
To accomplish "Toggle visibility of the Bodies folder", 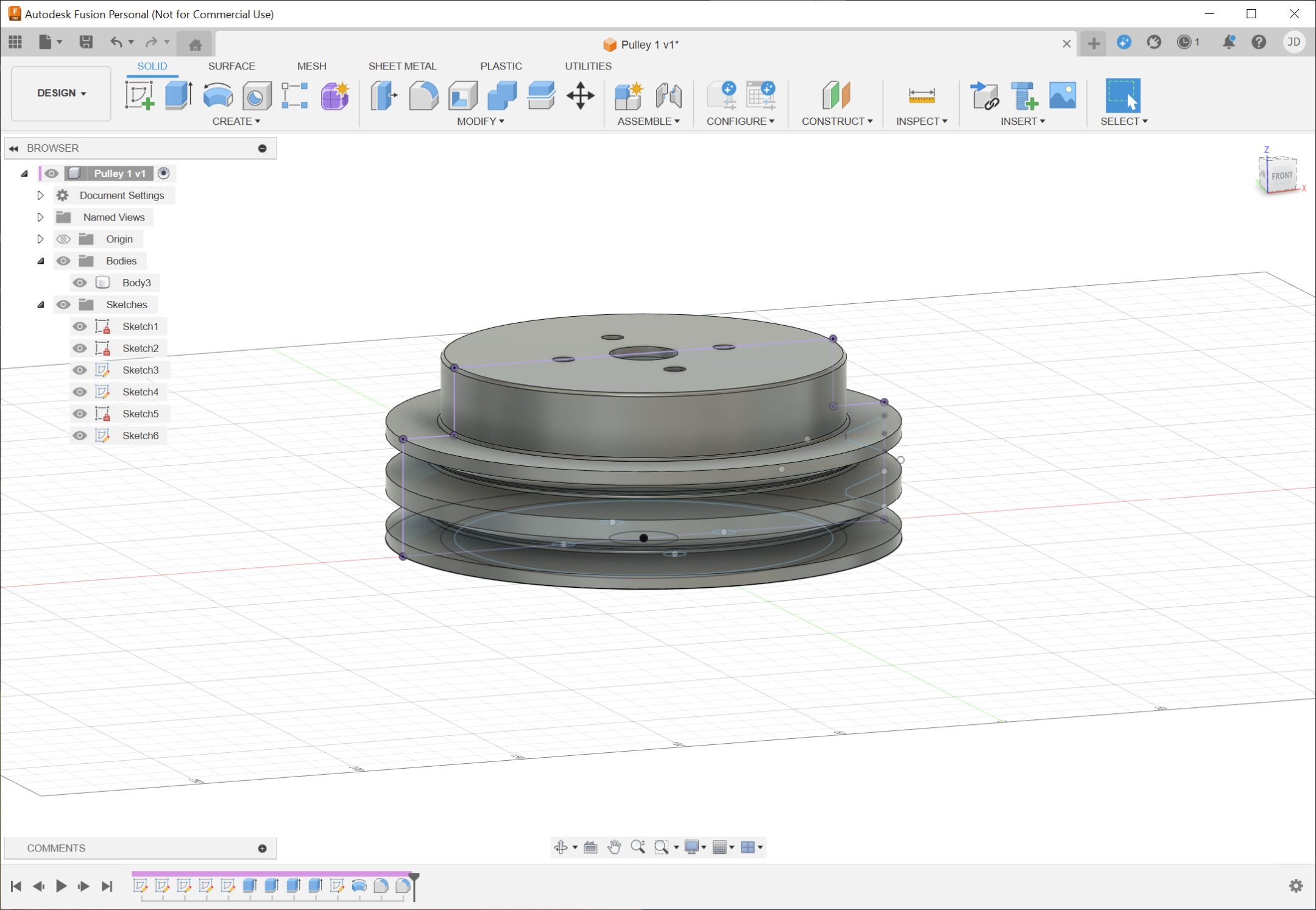I will pyautogui.click(x=63, y=261).
